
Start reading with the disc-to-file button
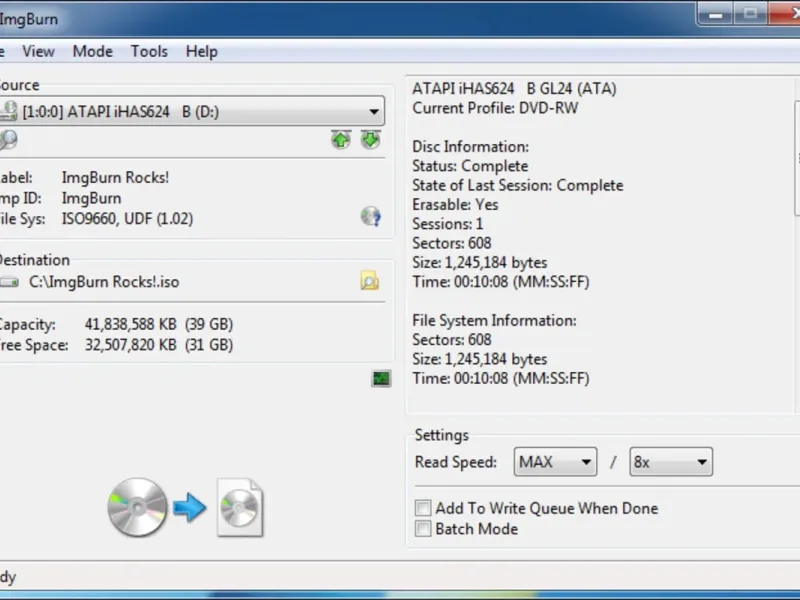[186, 508]
